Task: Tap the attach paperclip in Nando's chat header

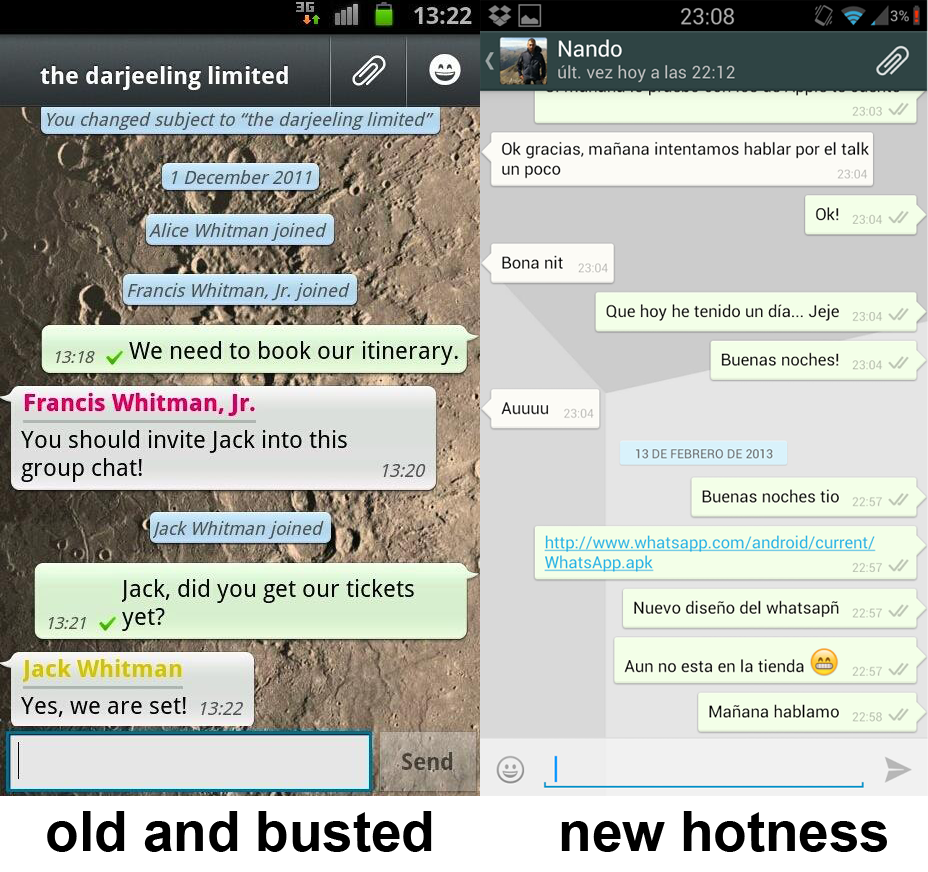Action: (x=892, y=61)
